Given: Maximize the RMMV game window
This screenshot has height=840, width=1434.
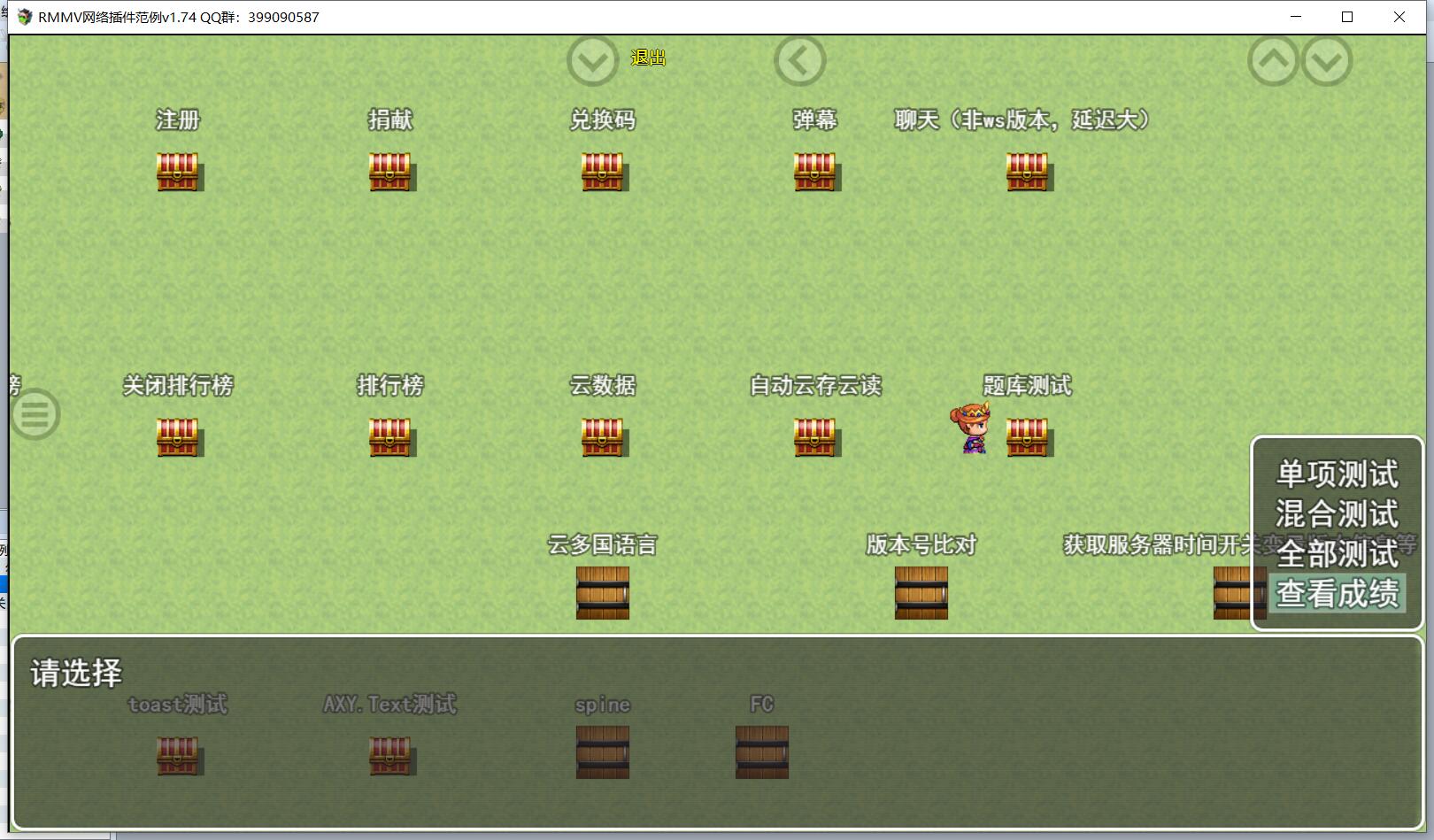Looking at the screenshot, I should coord(1347,17).
